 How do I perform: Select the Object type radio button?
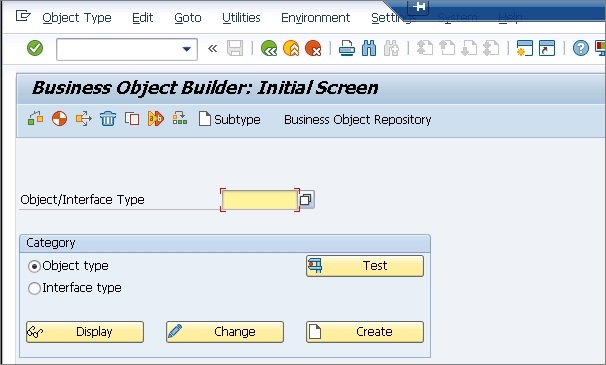[x=34, y=266]
